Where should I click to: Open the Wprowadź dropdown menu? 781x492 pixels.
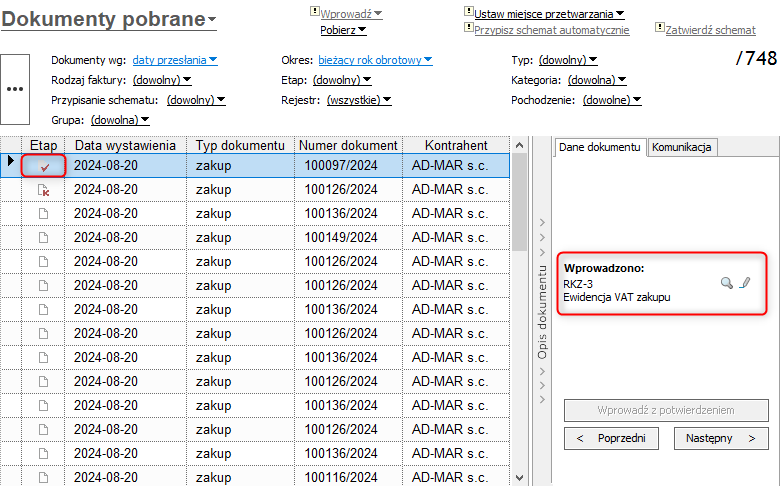[x=351, y=14]
